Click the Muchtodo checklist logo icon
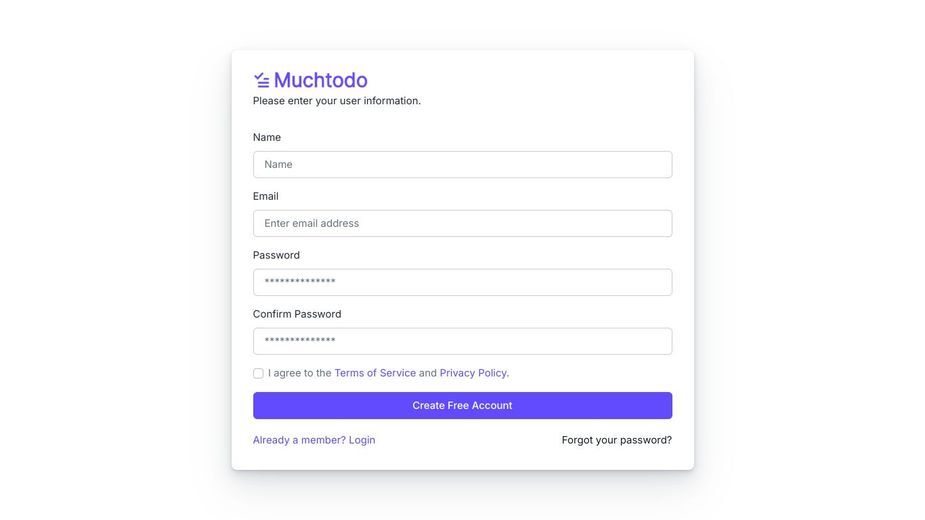The height and width of the screenshot is (520, 925). 261,80
